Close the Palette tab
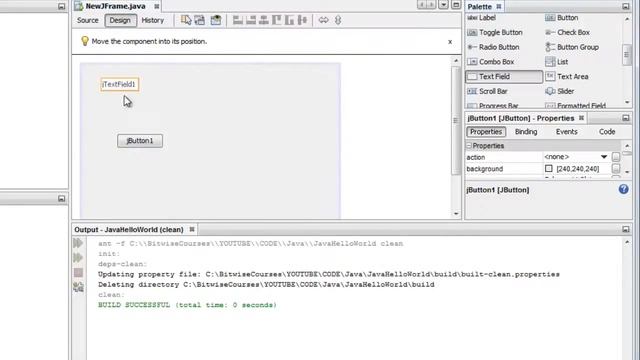640x360 pixels. click(499, 7)
